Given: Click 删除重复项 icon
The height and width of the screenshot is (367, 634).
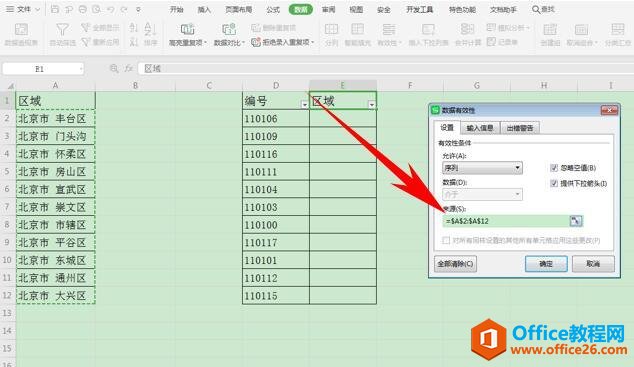Looking at the screenshot, I should [x=256, y=27].
